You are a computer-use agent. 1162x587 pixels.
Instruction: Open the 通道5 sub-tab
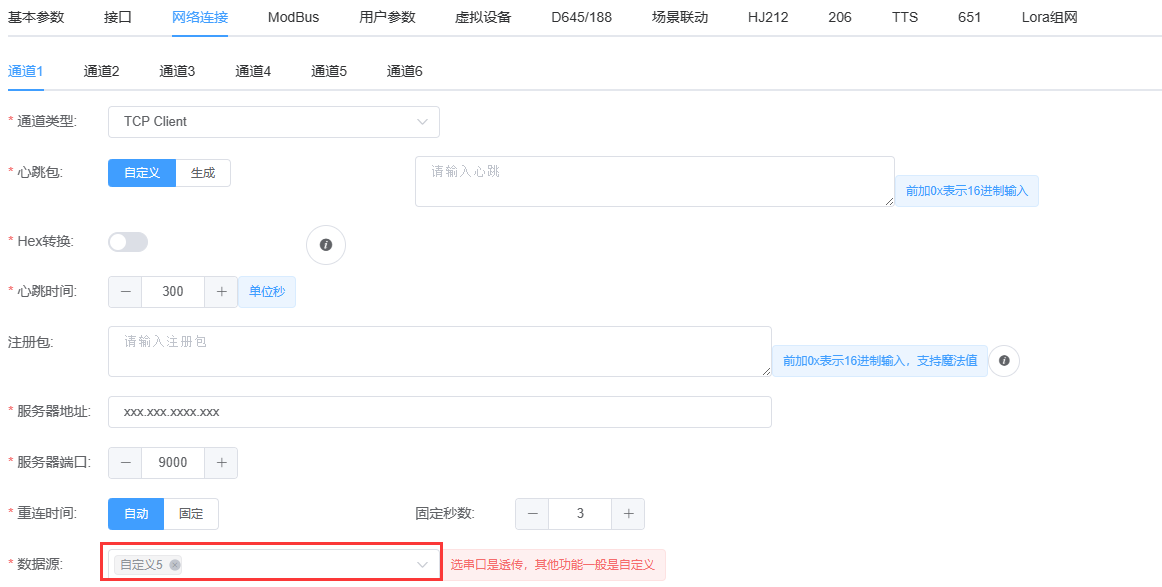pyautogui.click(x=329, y=71)
